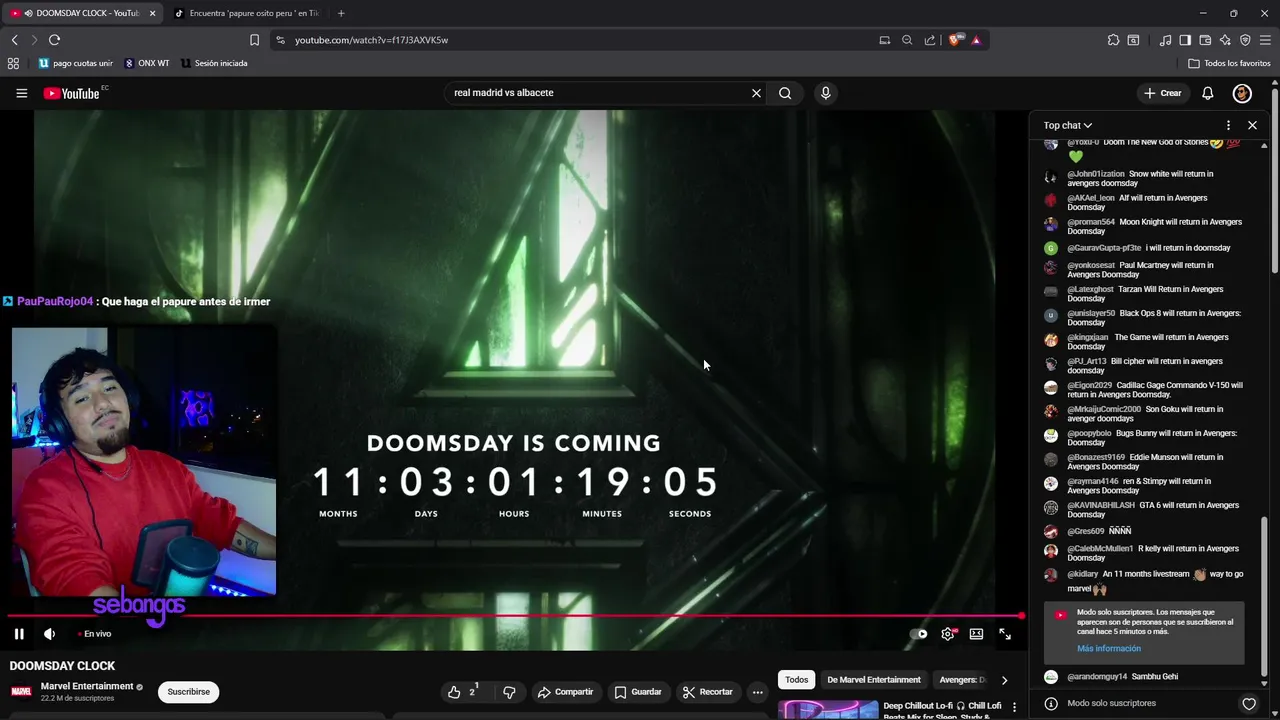The width and height of the screenshot is (1280, 720).
Task: Search by voice microphone
Action: tap(825, 93)
